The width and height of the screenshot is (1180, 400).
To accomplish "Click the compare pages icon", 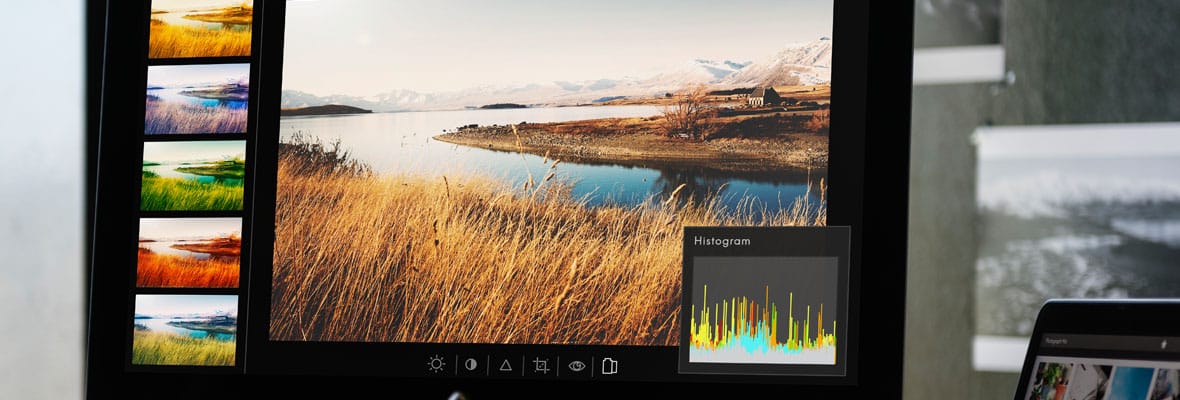I will tap(610, 366).
